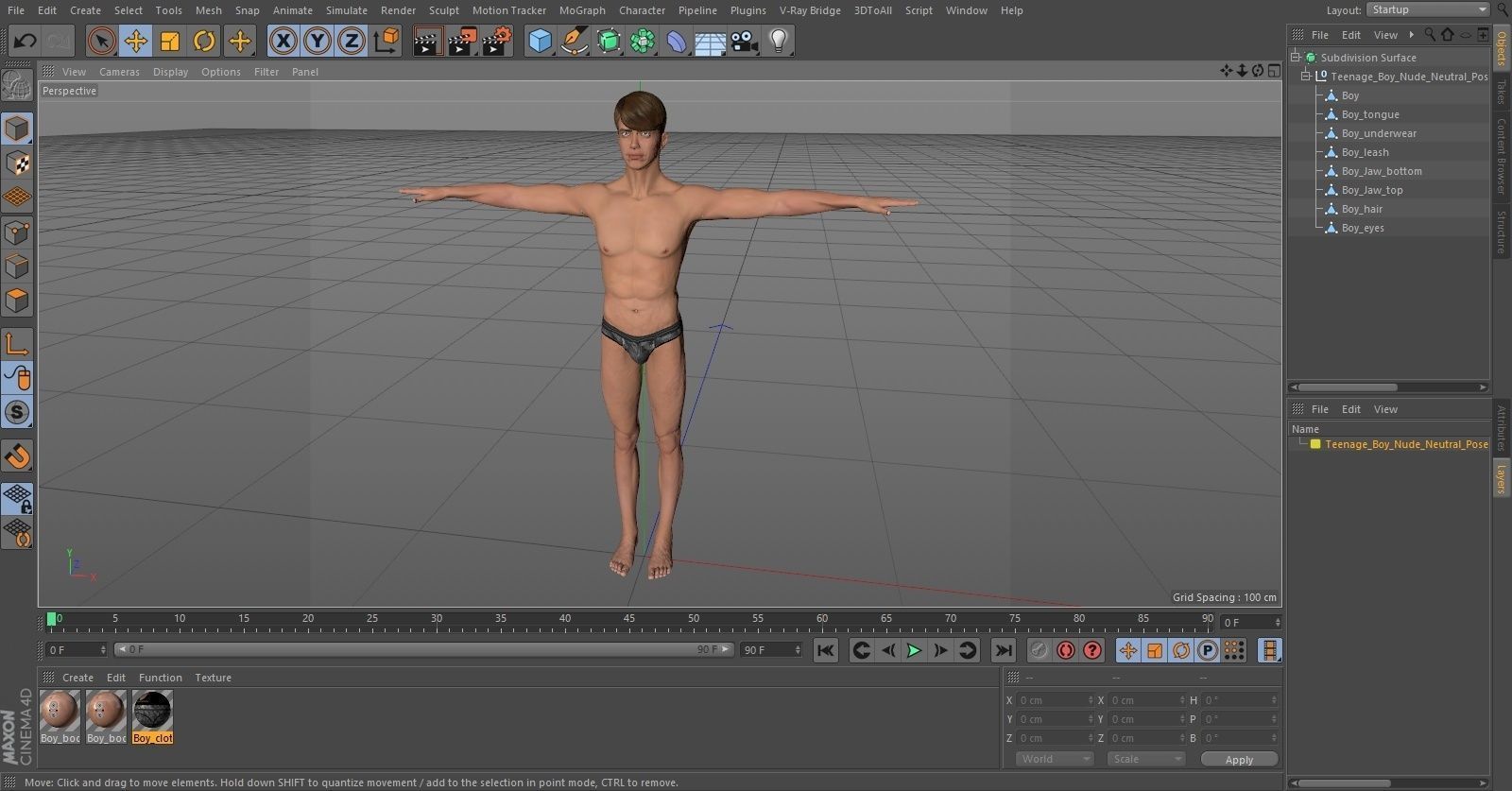
Task: Select Teenage_Boy_Nude_Neutral_Pose layer entry
Action: pos(1406,444)
